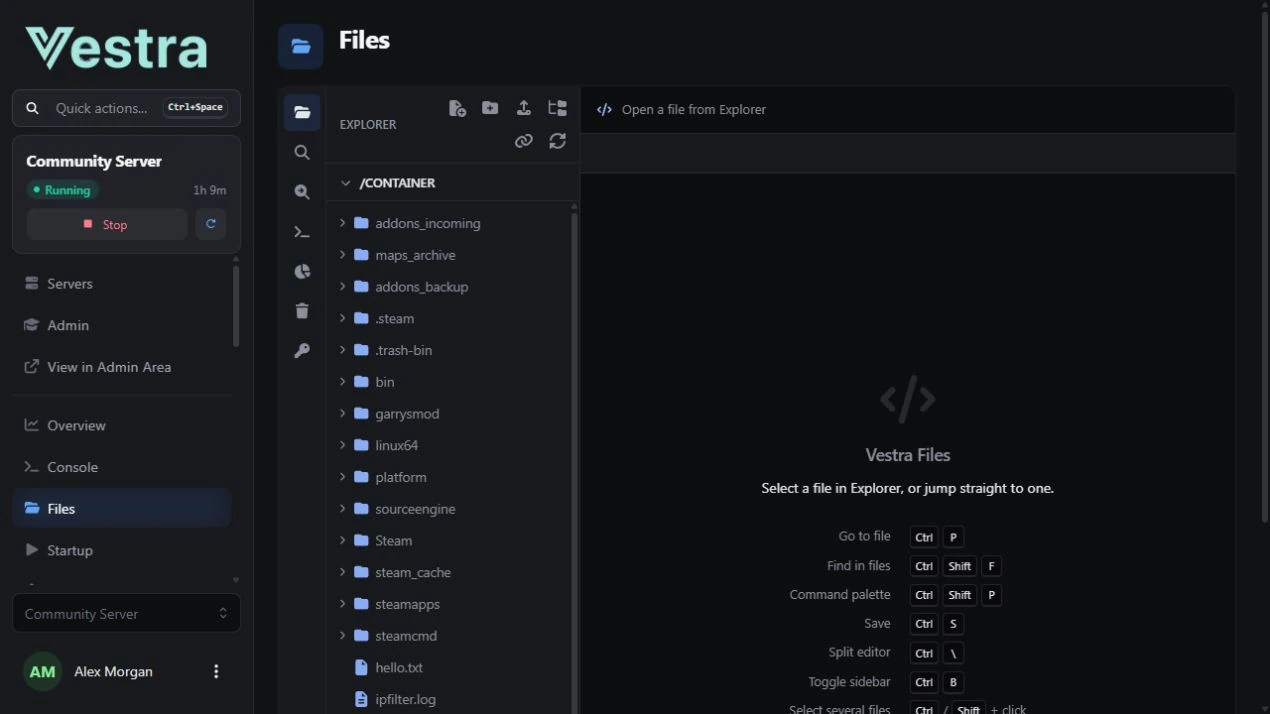The image size is (1270, 714).
Task: Click the 1h 9m uptime text
Action: click(209, 190)
